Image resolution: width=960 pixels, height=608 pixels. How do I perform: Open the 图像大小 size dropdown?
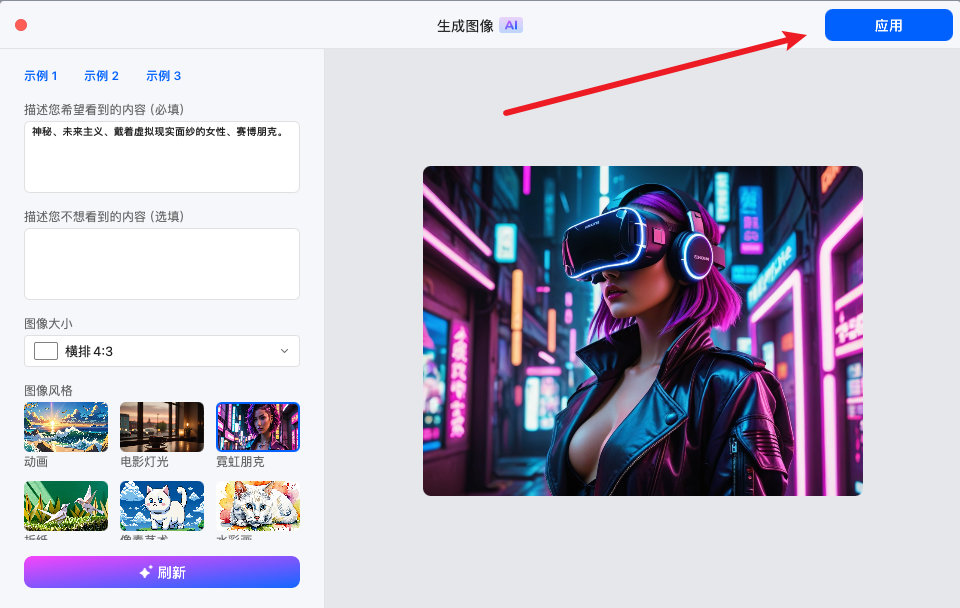161,351
